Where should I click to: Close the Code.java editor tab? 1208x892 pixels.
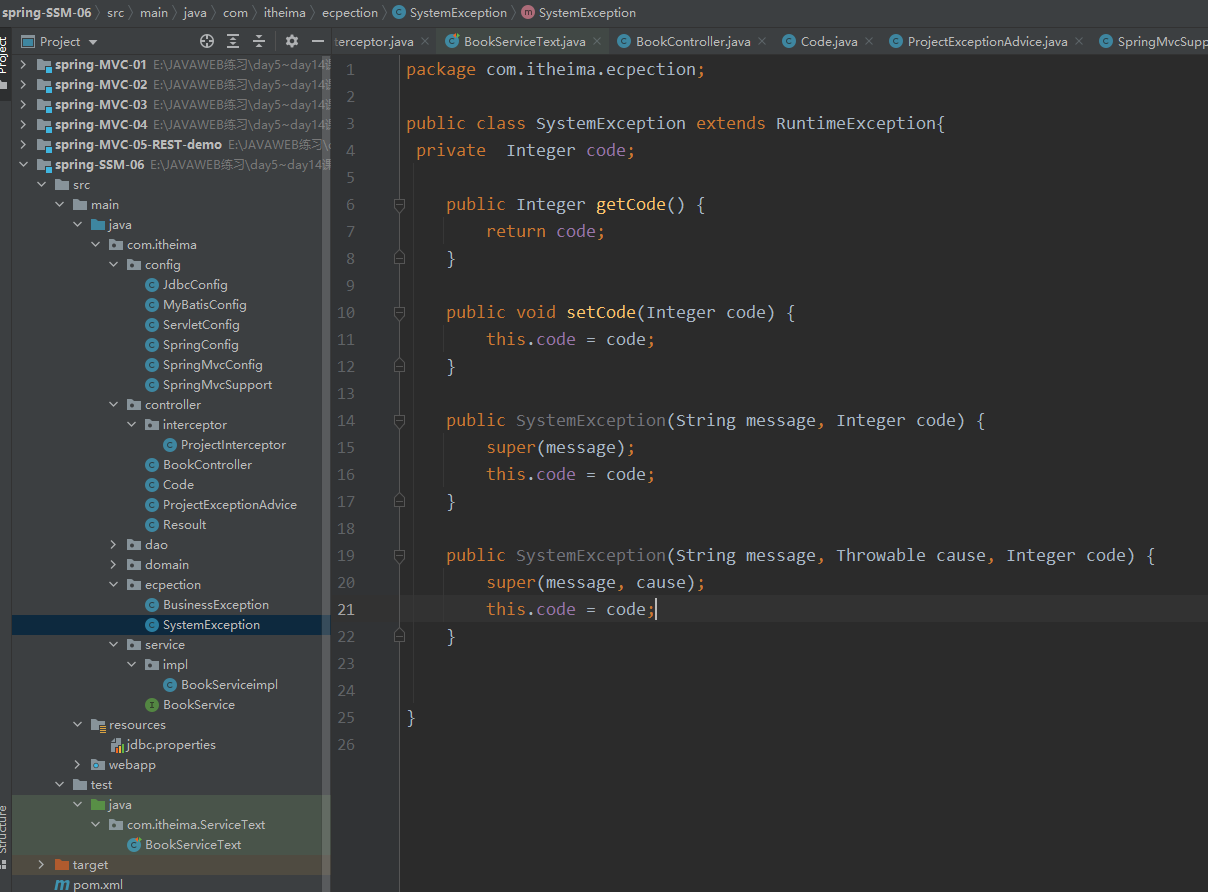(x=868, y=42)
